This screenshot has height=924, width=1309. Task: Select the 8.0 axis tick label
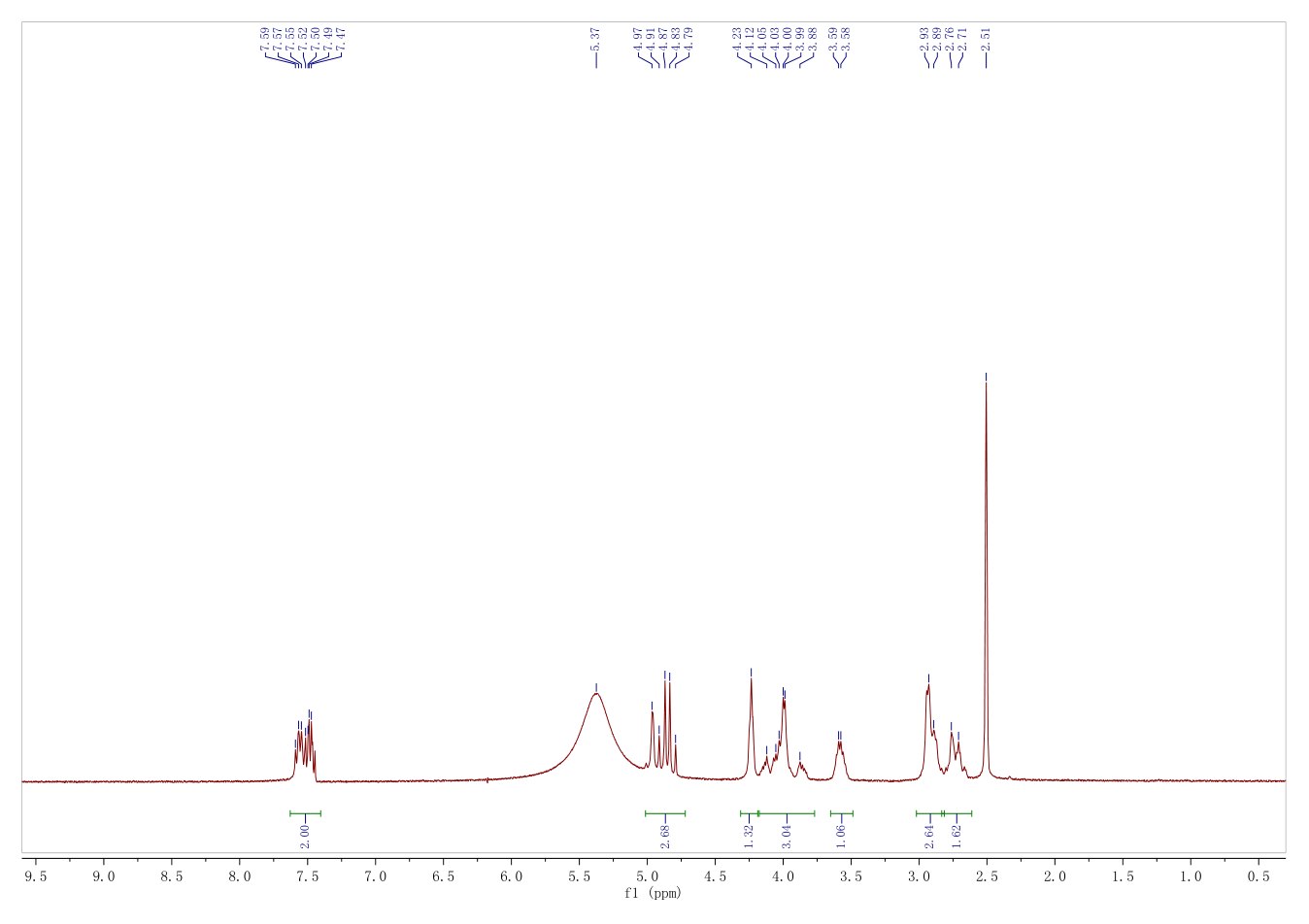(240, 875)
